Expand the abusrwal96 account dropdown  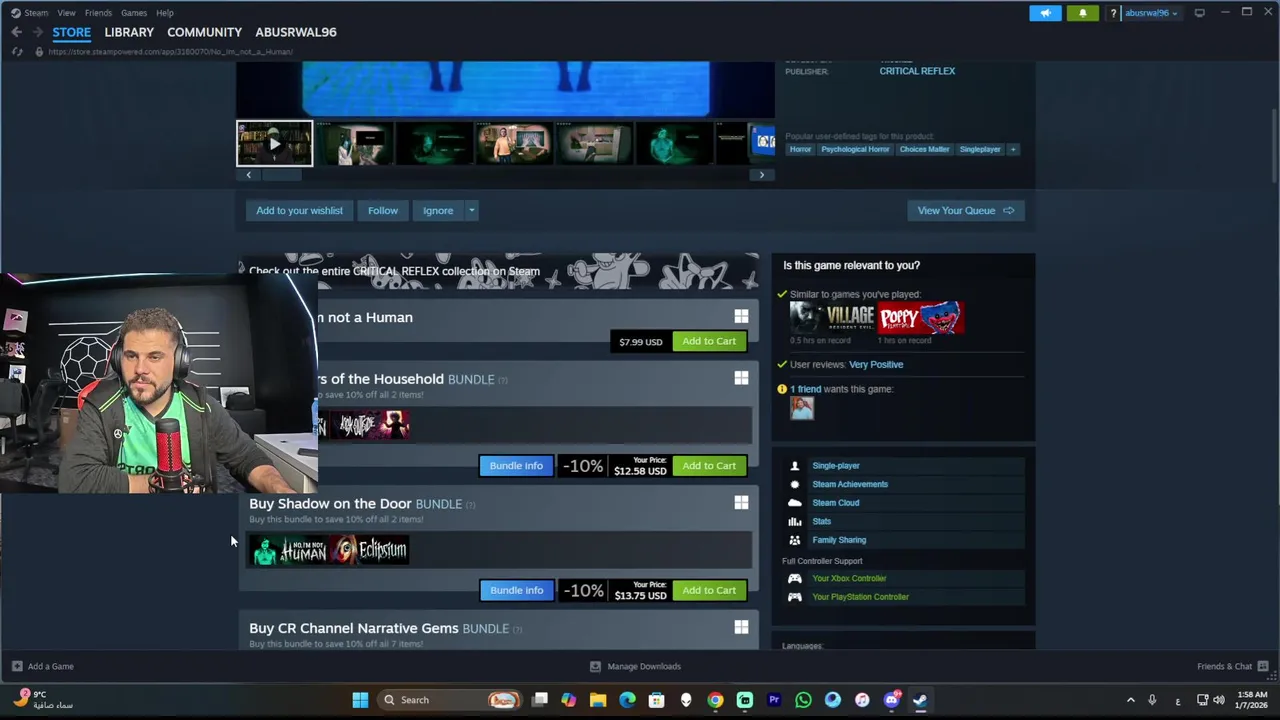pos(1151,13)
